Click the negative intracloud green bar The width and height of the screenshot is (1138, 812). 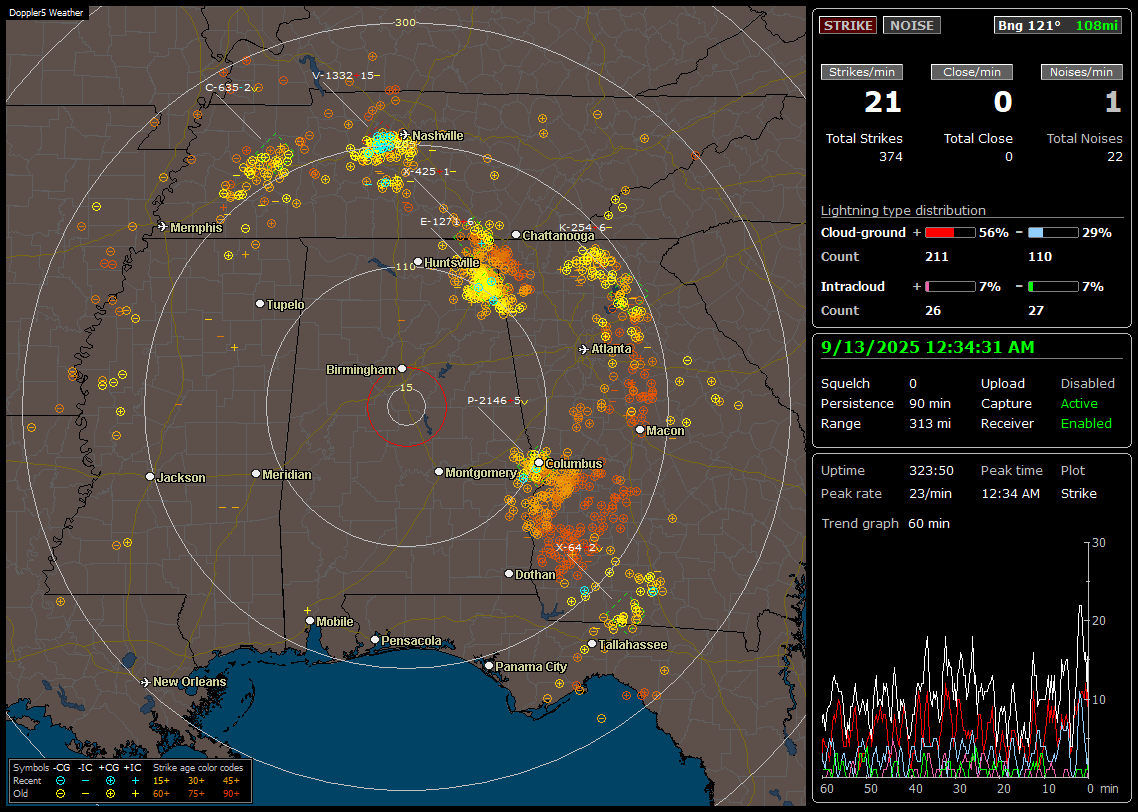tap(1053, 287)
